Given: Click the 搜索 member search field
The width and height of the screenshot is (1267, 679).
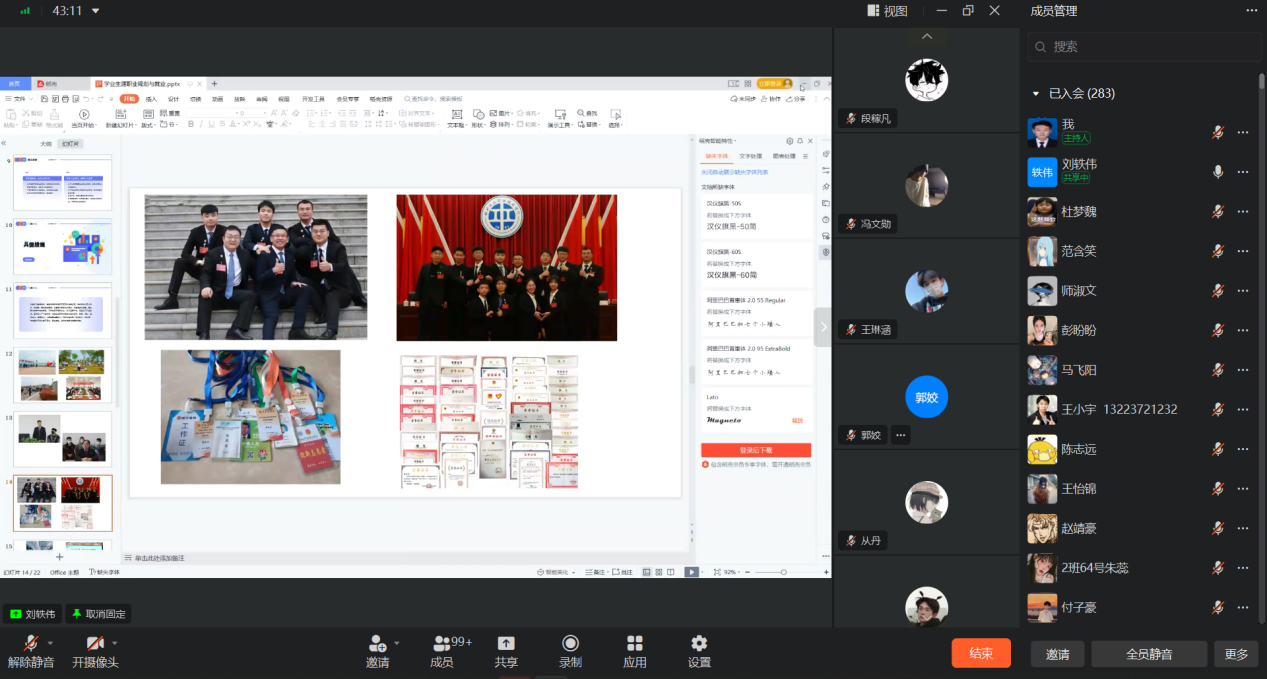Looking at the screenshot, I should [1140, 46].
